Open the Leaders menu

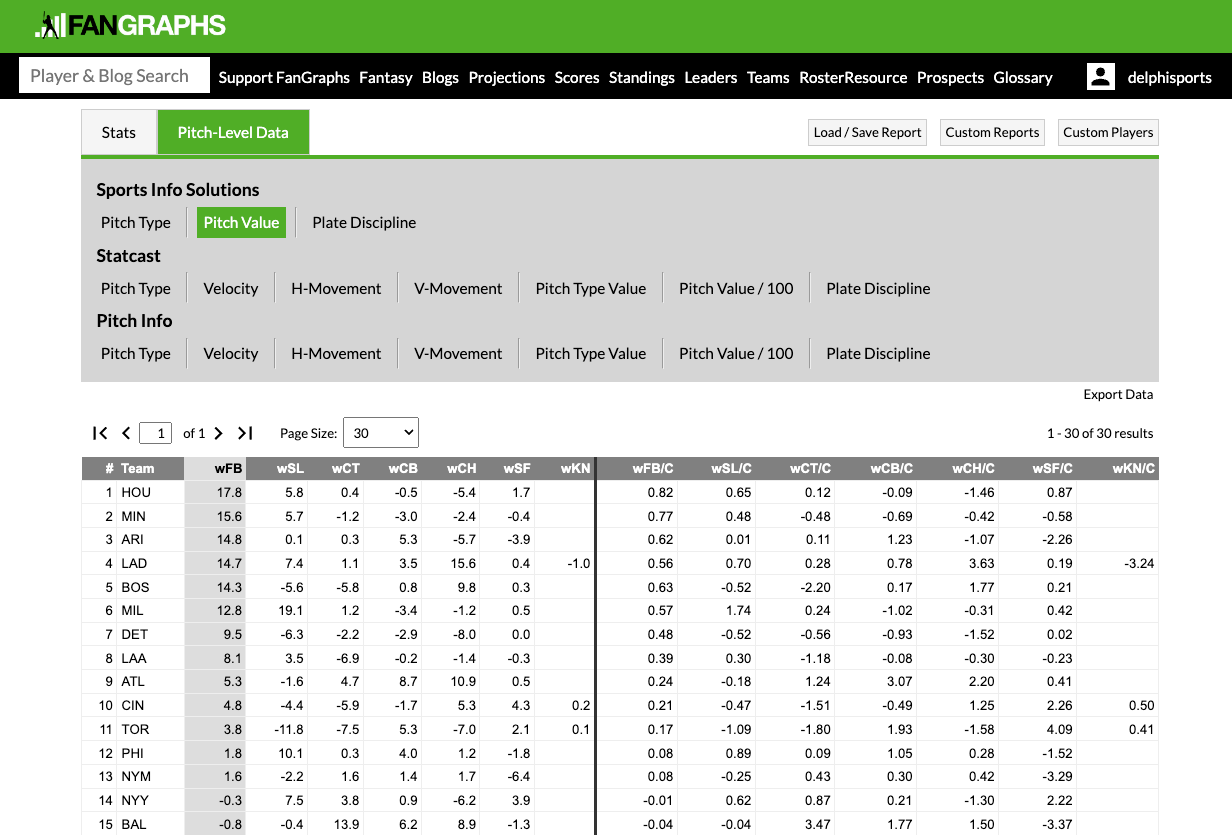tap(711, 77)
